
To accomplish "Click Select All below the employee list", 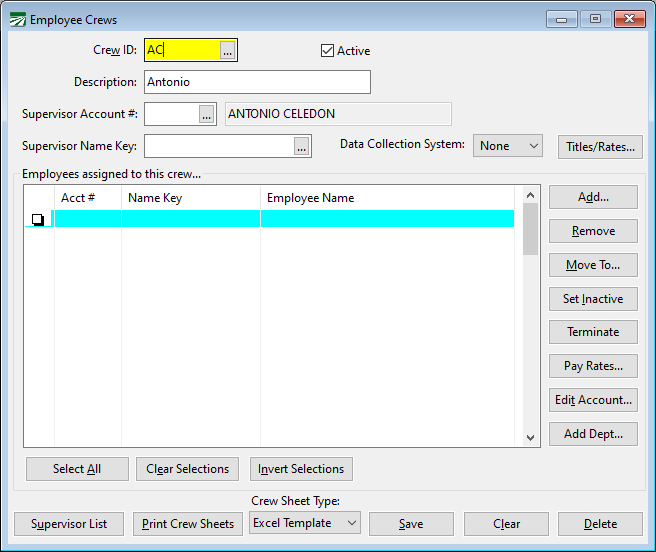I will tap(77, 469).
